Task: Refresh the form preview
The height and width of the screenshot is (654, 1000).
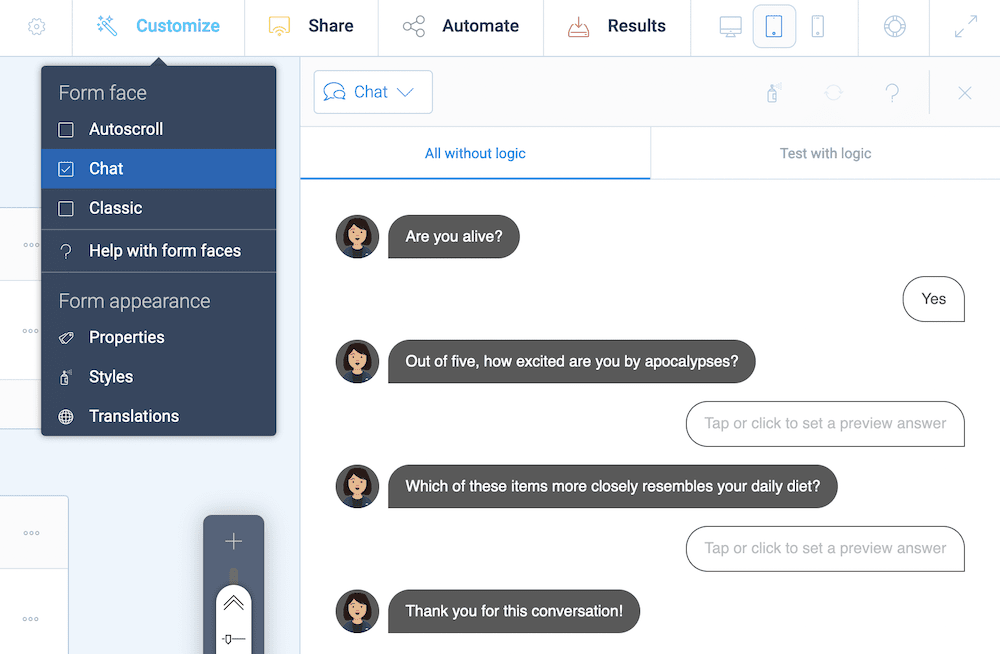Action: click(833, 92)
